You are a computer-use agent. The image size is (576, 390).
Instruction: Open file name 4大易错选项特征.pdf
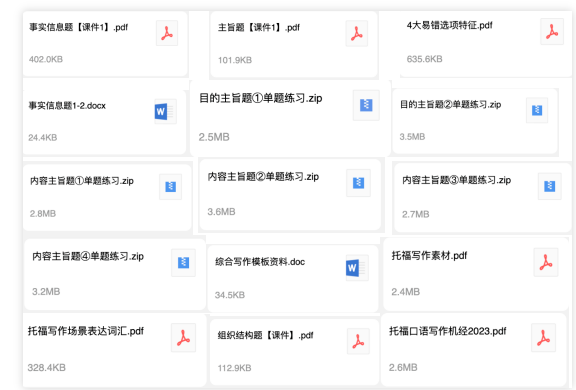449,25
